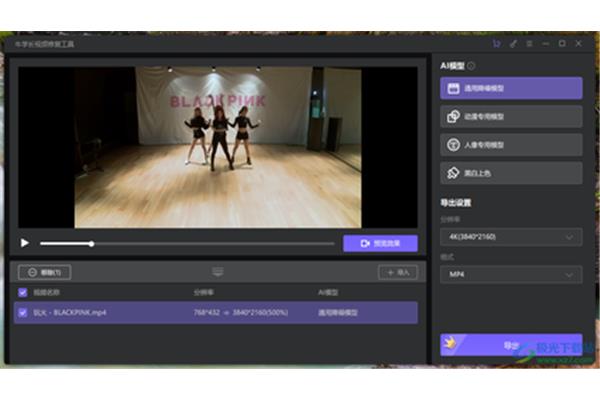Uncheck the BLACKPINK.mp4 row checkbox
The width and height of the screenshot is (600, 400).
pos(23,312)
